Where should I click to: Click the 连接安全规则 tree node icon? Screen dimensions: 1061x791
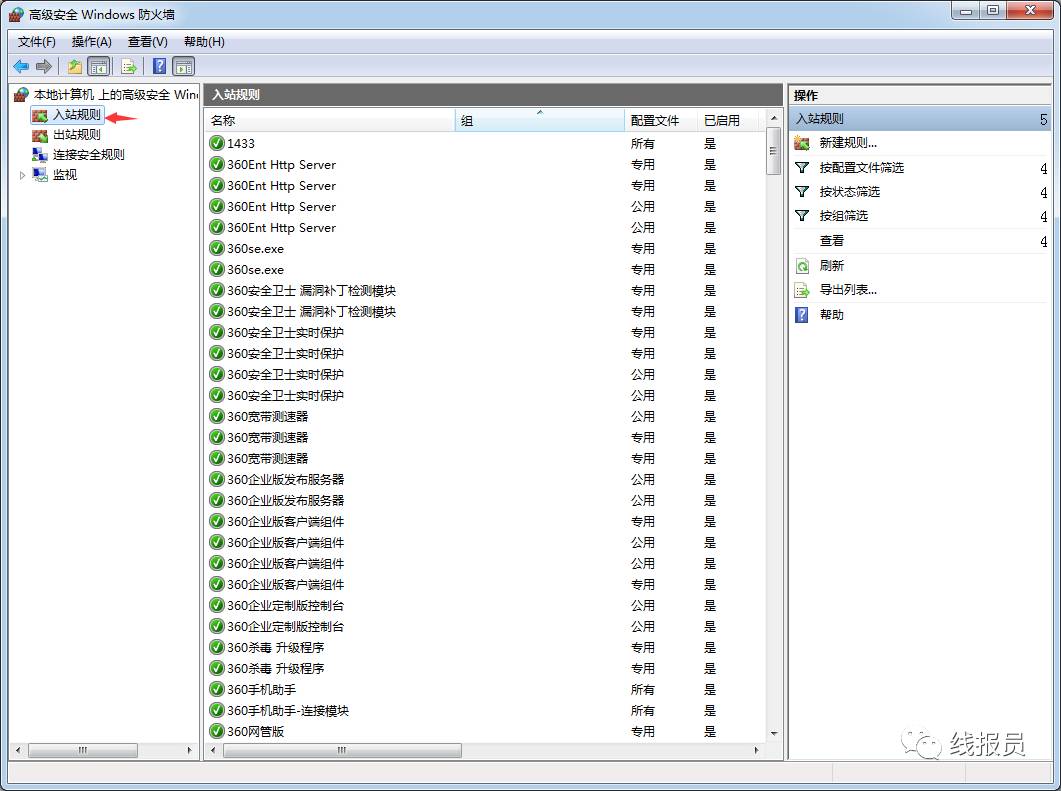40,155
